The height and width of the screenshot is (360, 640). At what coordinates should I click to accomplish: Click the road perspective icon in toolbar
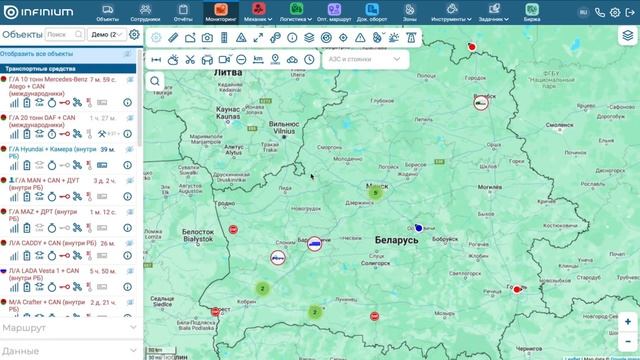coord(411,38)
